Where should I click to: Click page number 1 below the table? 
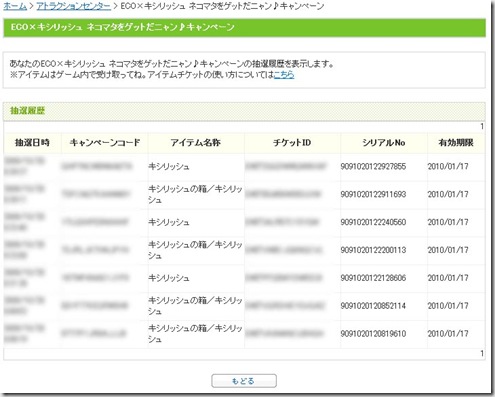point(482,353)
